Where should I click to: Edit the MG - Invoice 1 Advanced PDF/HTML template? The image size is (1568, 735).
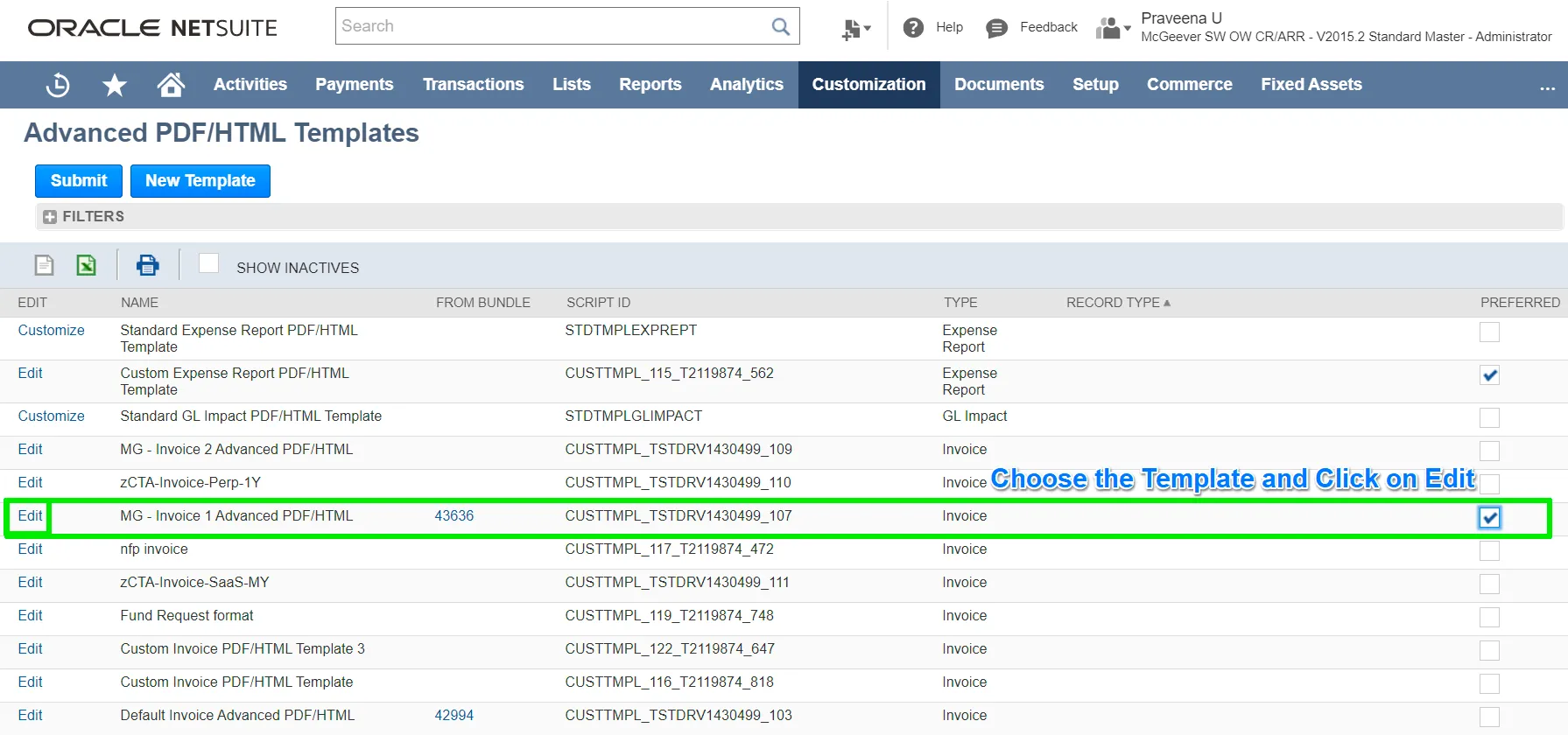30,516
